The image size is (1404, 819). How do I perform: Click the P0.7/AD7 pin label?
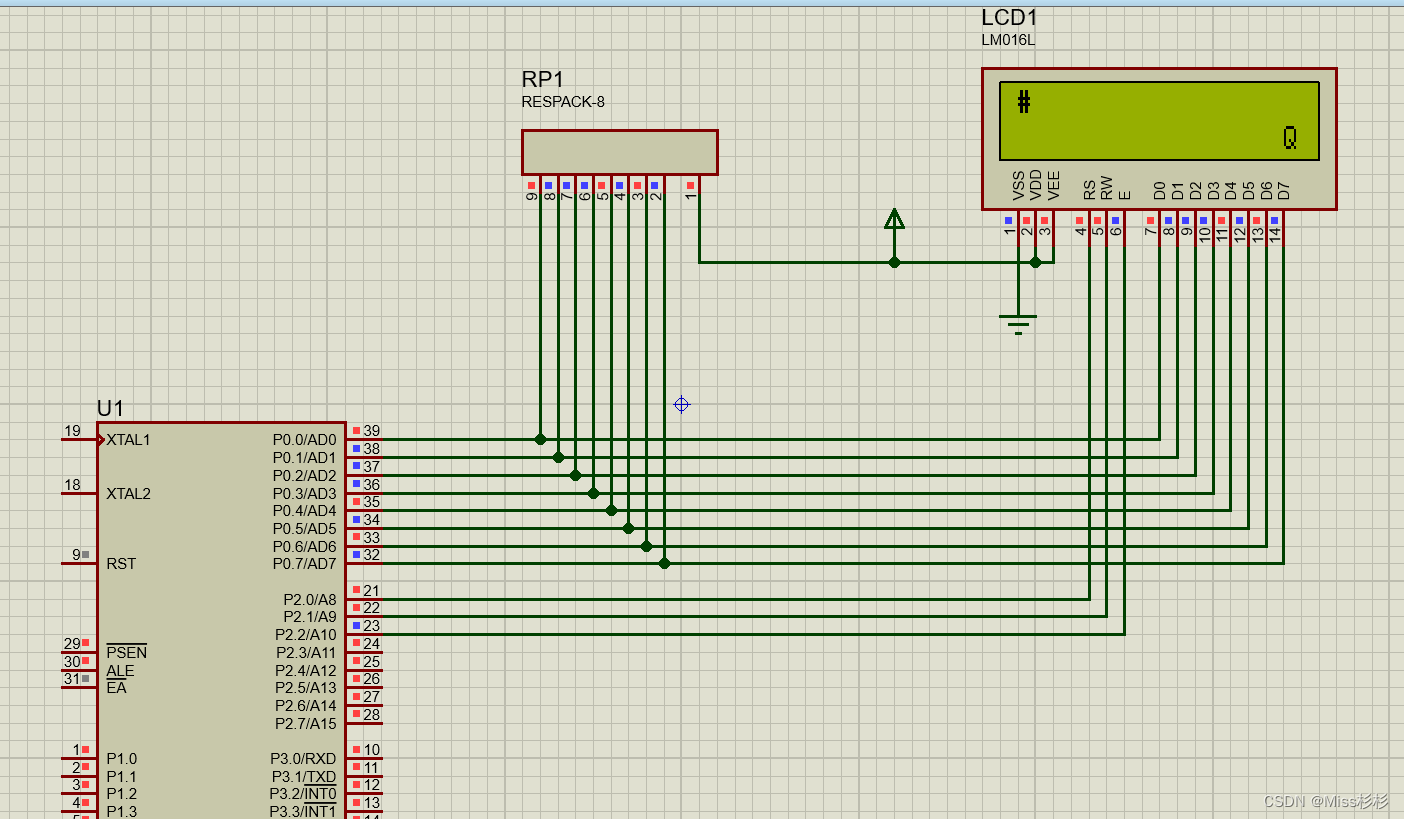(305, 564)
